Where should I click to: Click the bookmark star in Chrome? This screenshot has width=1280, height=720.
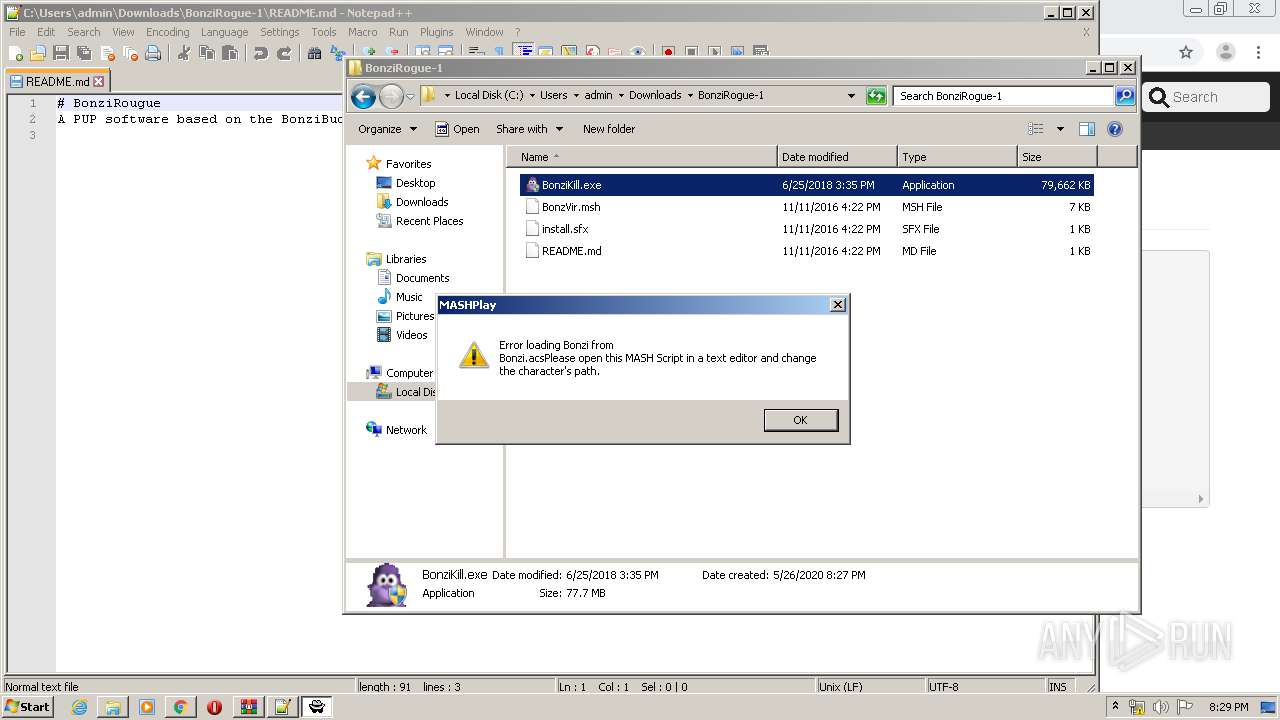[1186, 53]
